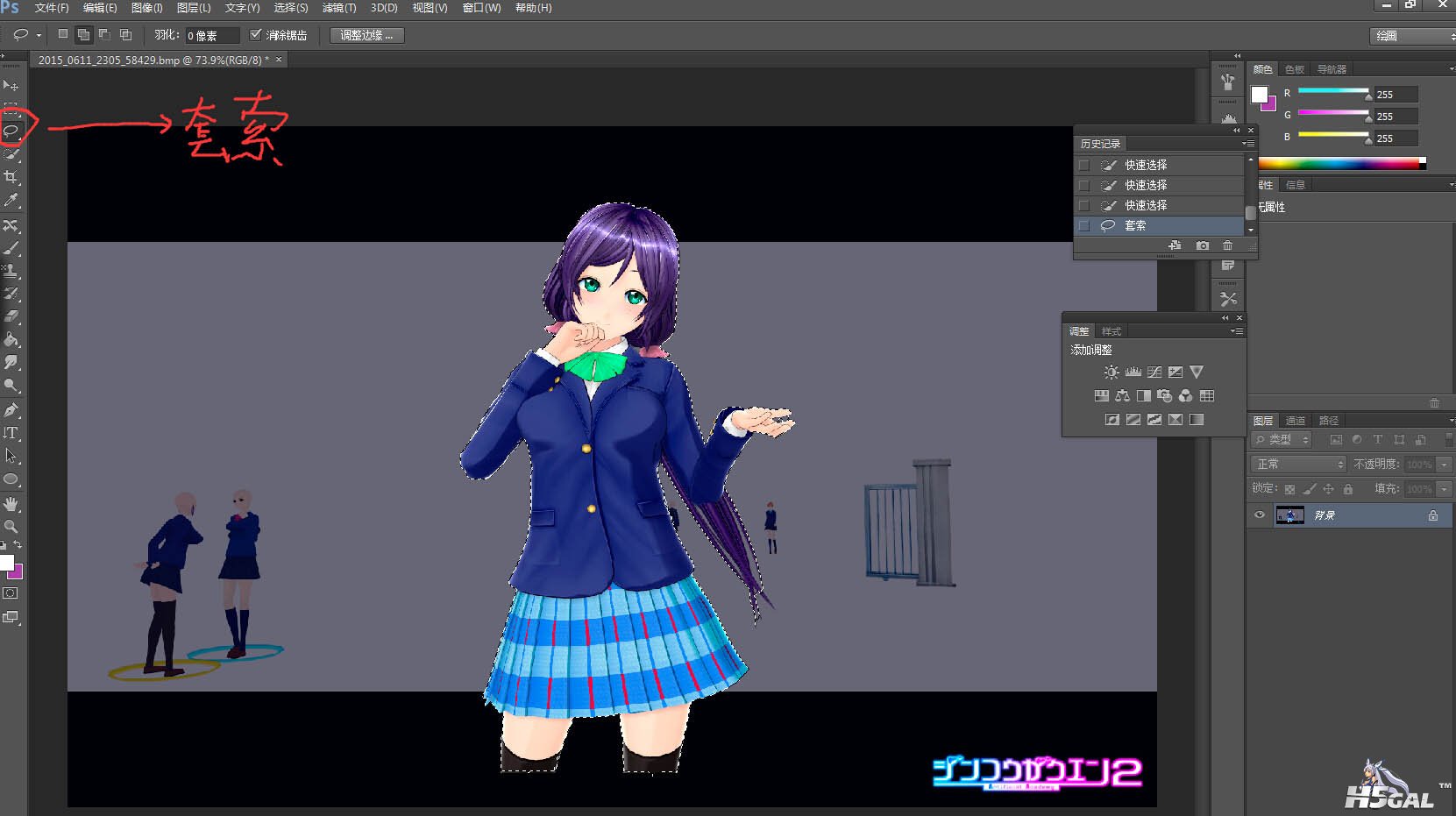The width and height of the screenshot is (1456, 816).
Task: Open the Adjustments panel flyout menu
Action: point(1236,331)
